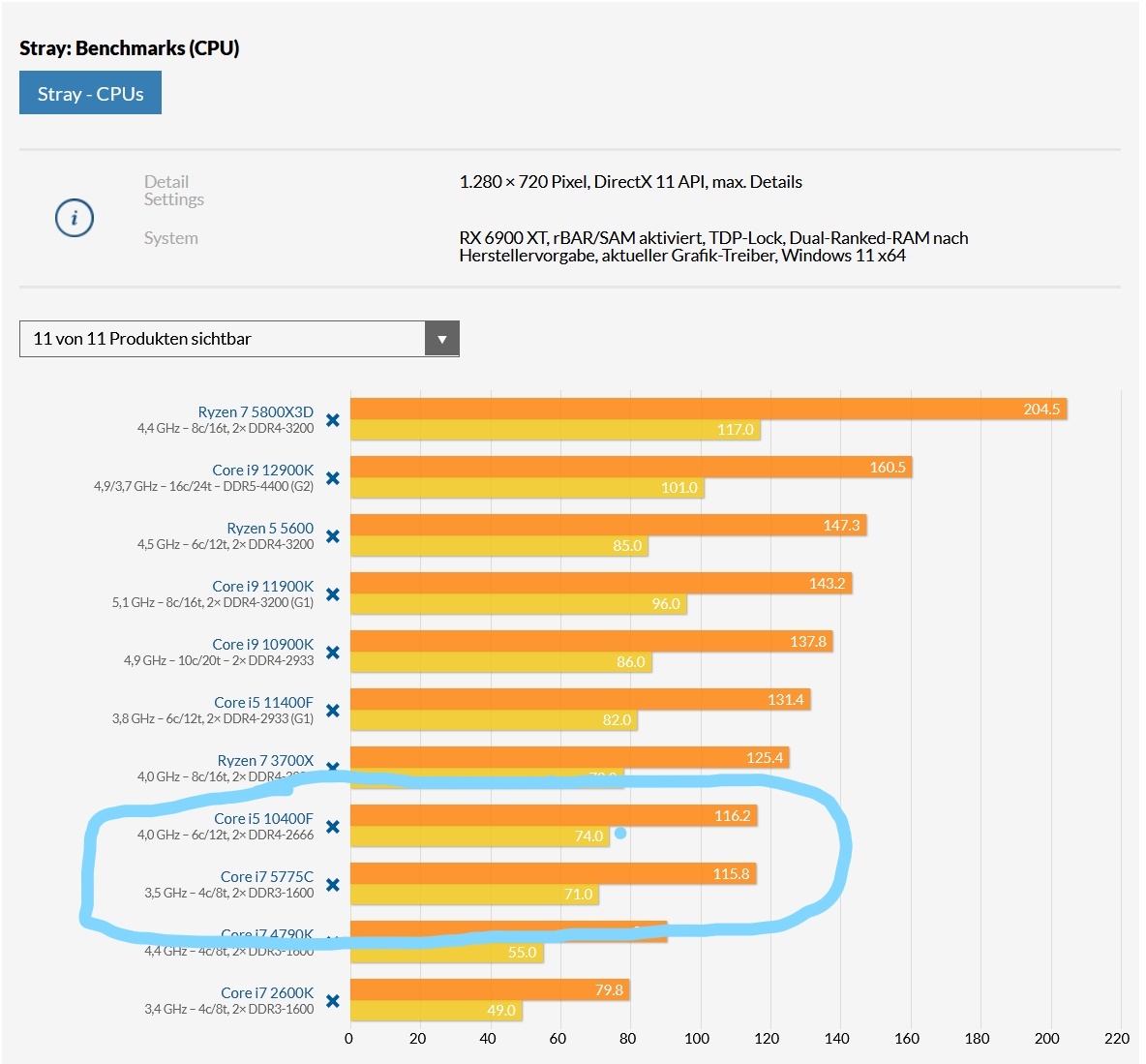Open the Core i9 12900K link
The height and width of the screenshot is (1064, 1146).
point(263,471)
